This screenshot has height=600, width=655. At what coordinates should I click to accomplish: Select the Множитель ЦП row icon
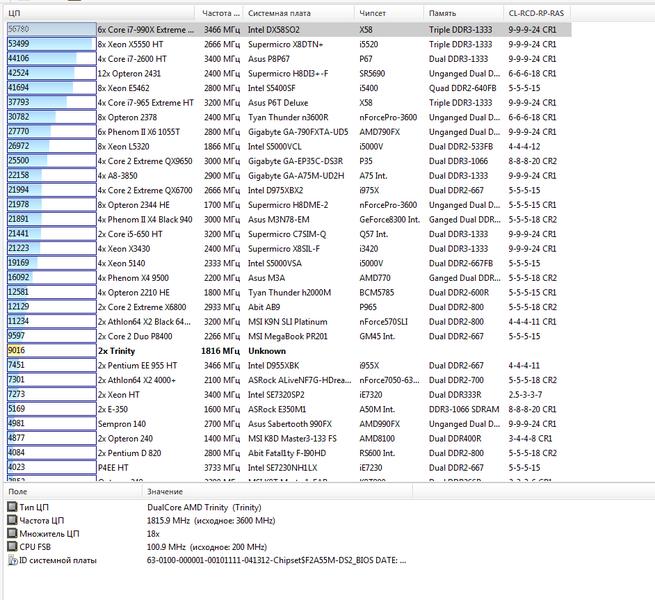pos(12,534)
